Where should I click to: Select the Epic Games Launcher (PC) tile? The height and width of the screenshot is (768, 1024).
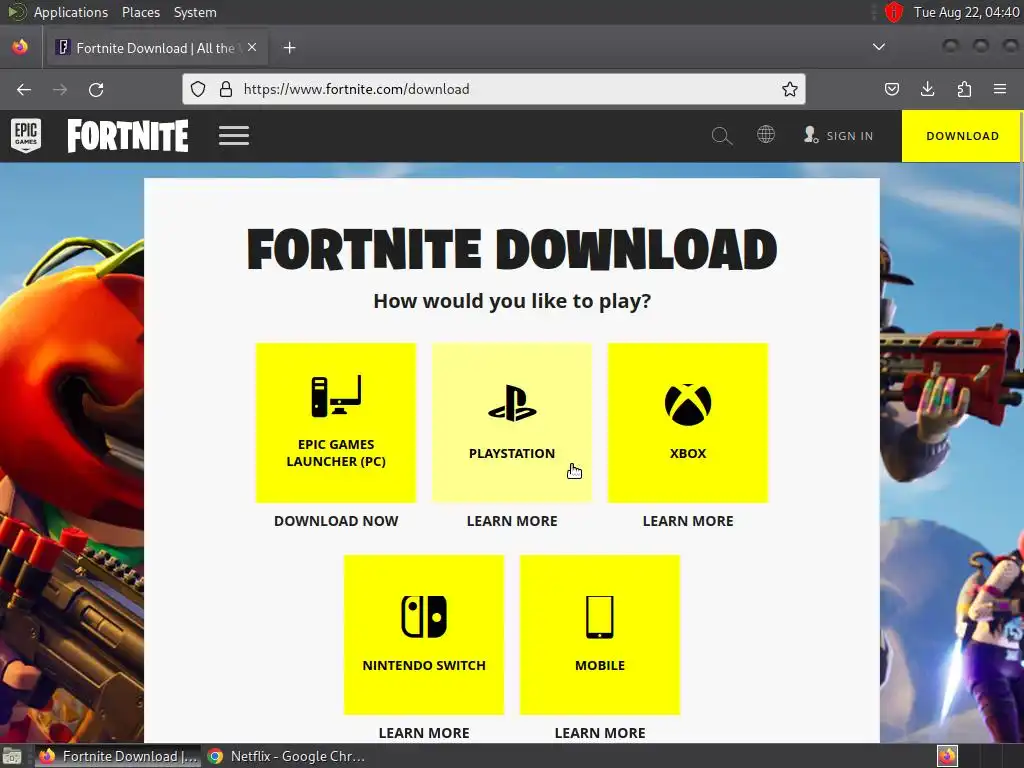336,423
